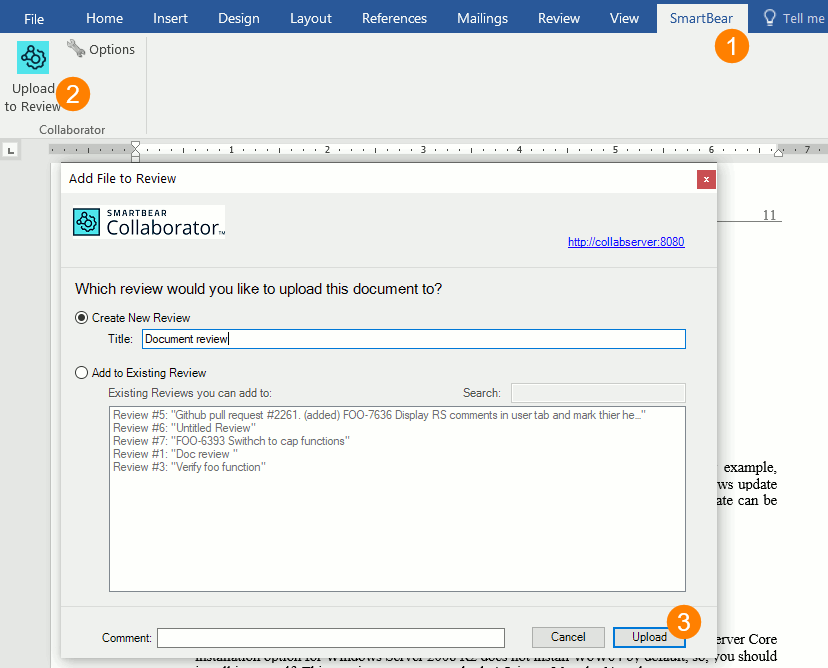Click the Tell me lightbulb icon
Viewport: 828px width, 668px height.
pyautogui.click(x=769, y=18)
